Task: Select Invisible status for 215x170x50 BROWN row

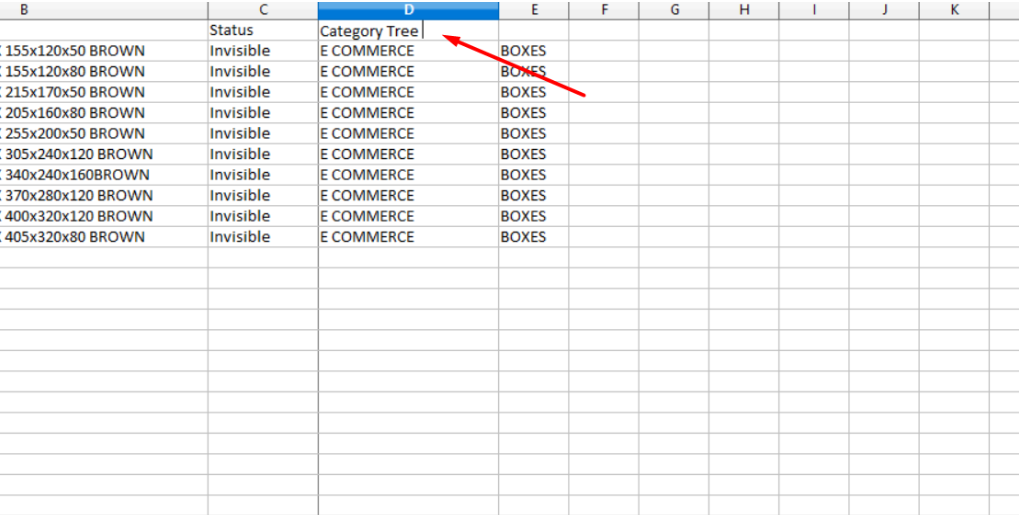Action: pyautogui.click(x=240, y=92)
